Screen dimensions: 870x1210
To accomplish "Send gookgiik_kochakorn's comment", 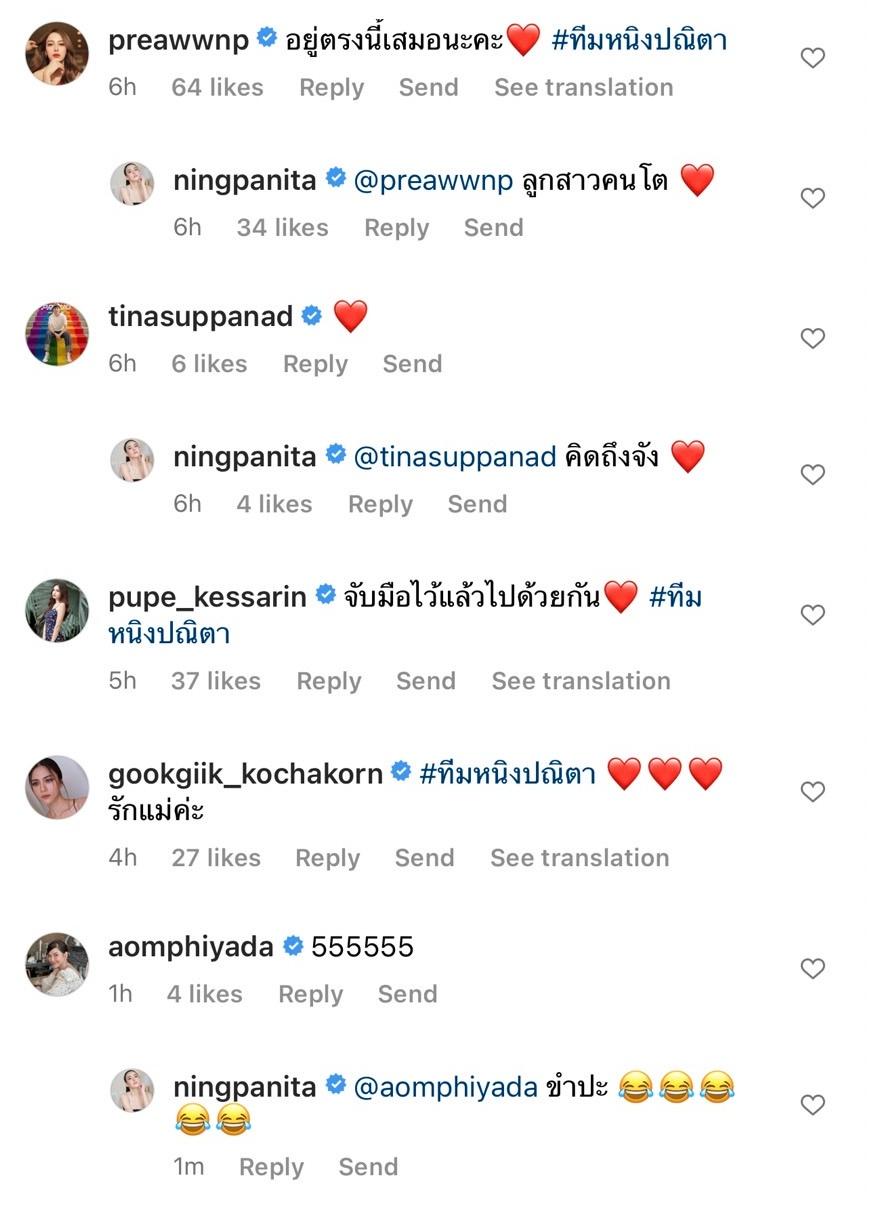I will click(424, 858).
